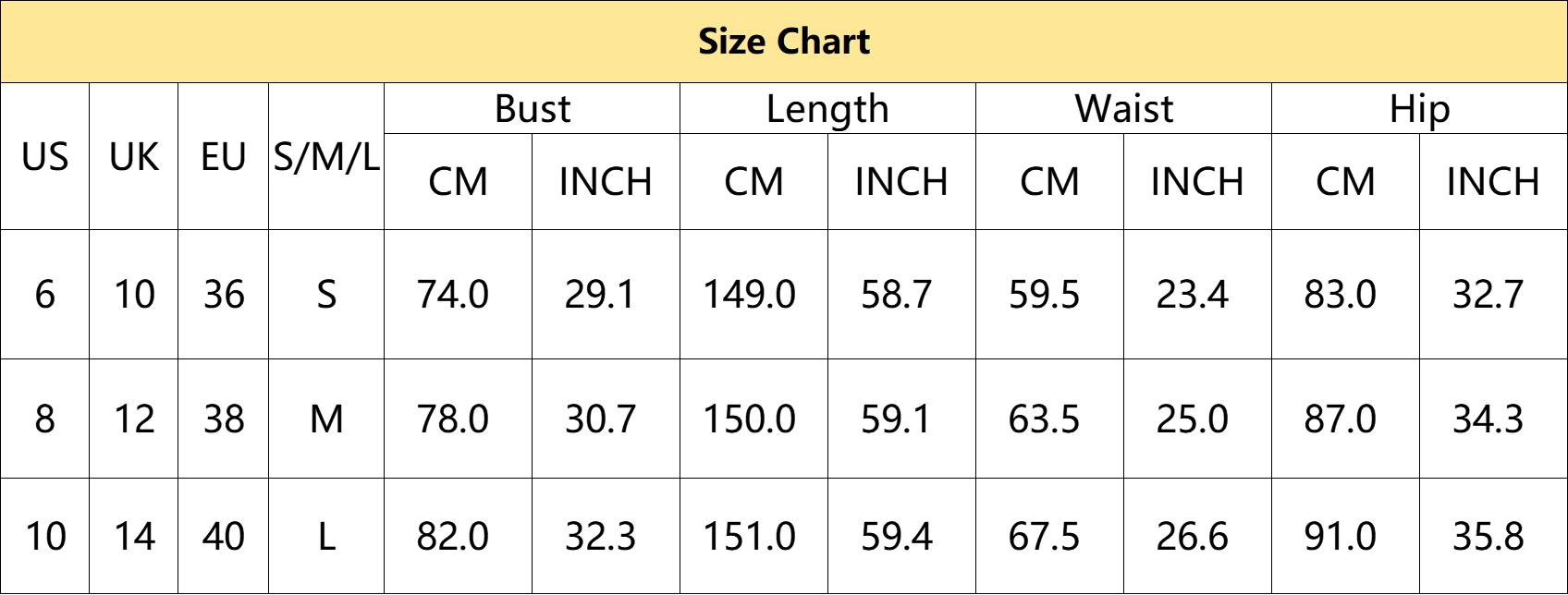Select the EU size 38 cell

click(224, 419)
